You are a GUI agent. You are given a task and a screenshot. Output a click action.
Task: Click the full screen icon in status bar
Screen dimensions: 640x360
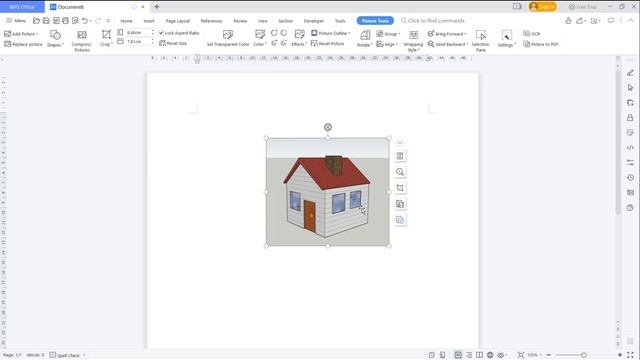tap(631, 355)
